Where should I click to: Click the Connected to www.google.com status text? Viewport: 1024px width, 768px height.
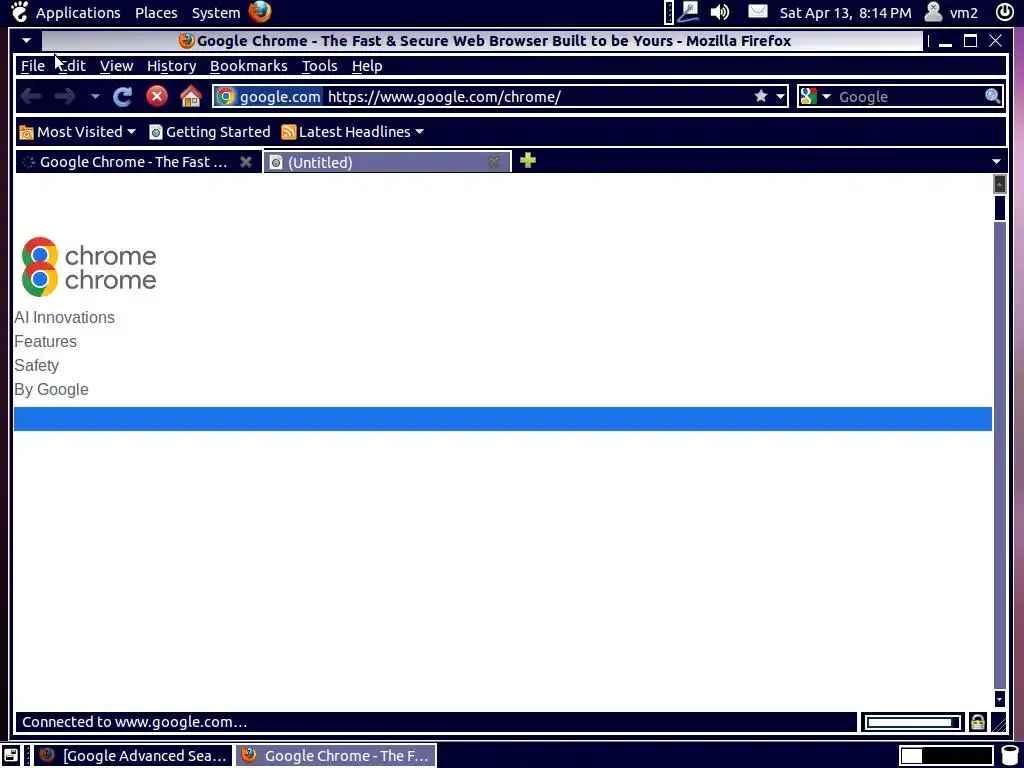pos(135,722)
